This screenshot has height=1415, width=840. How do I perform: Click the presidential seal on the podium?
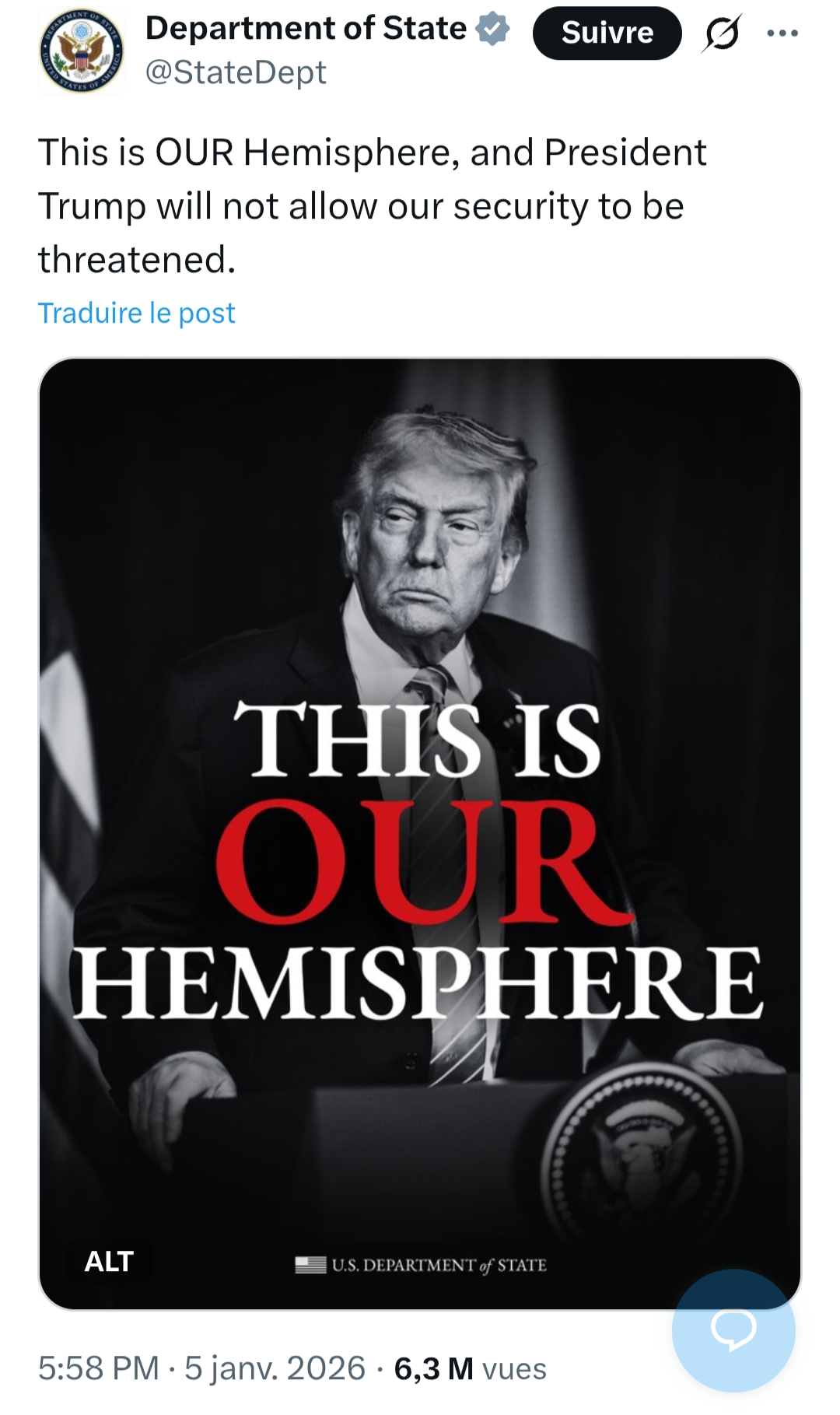coord(642,1155)
